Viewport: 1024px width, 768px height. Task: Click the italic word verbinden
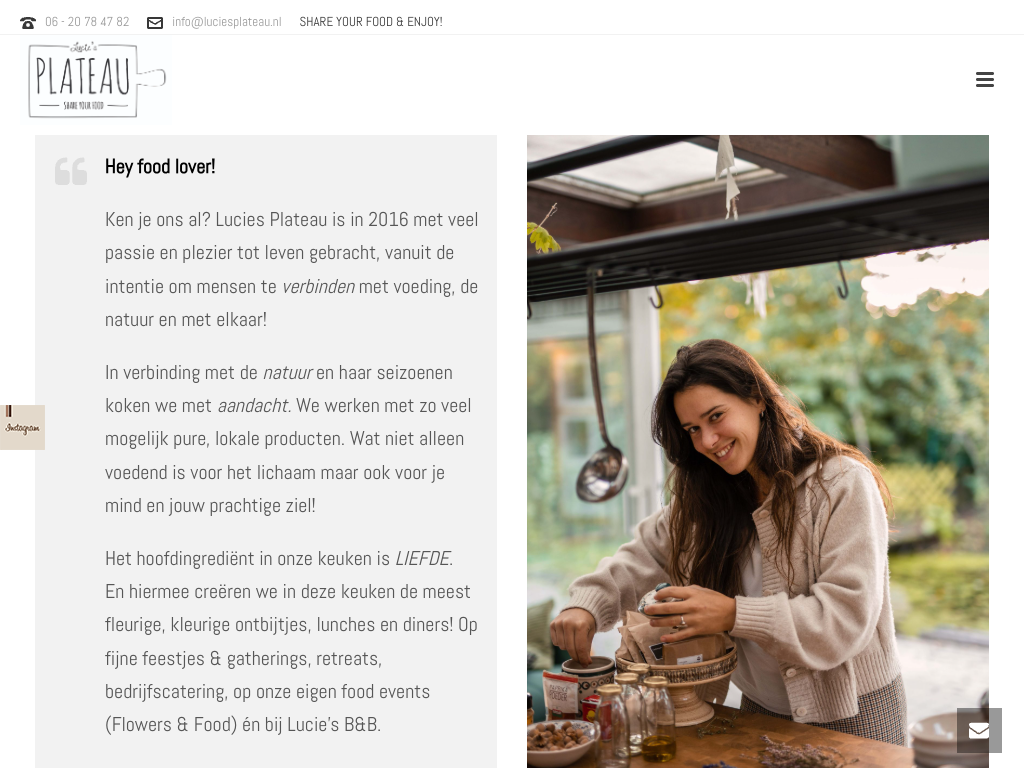pyautogui.click(x=318, y=287)
